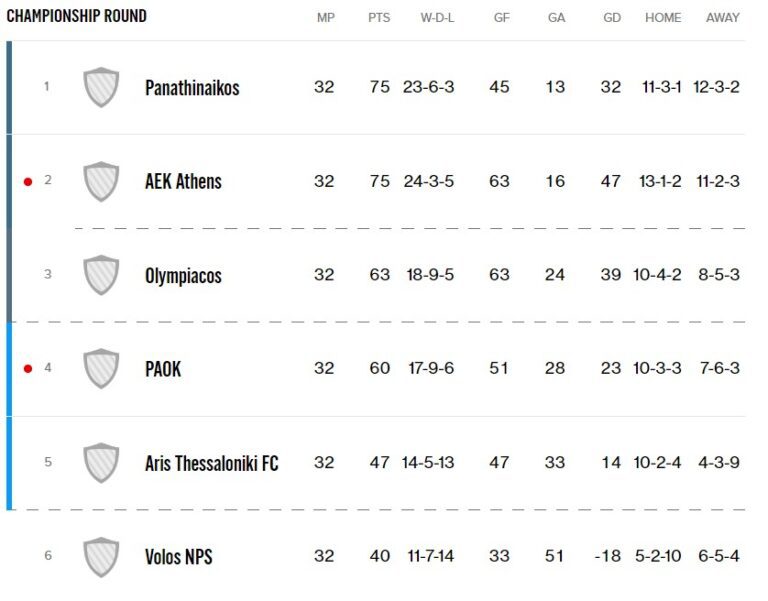Click the Olympiacos team crest icon
The image size is (768, 601).
click(x=101, y=275)
